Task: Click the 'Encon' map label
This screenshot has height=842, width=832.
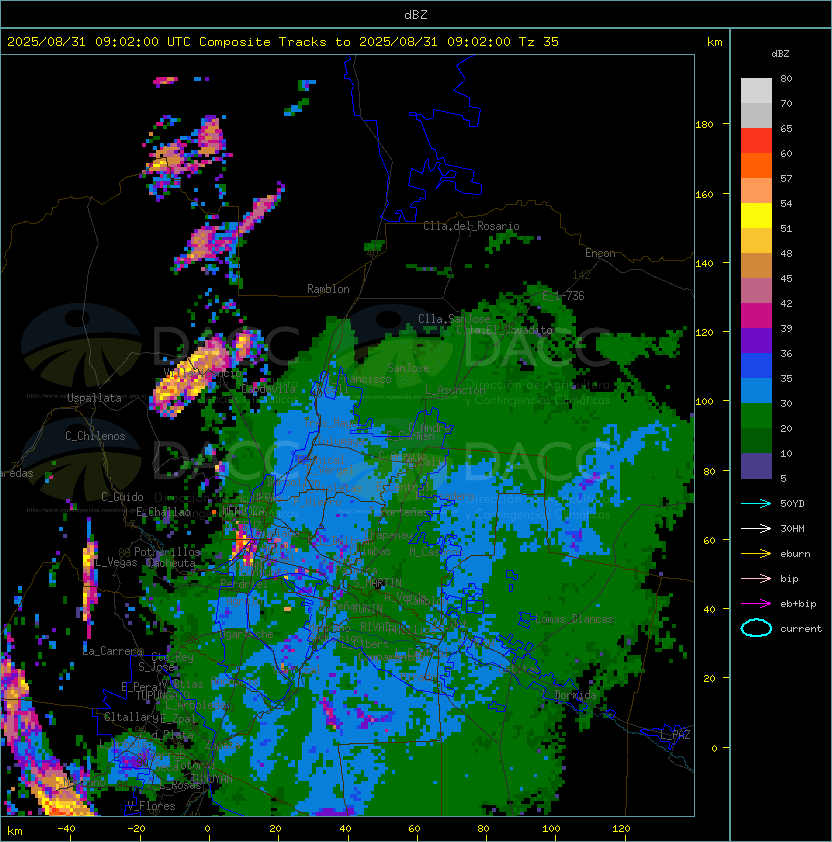Action: coord(600,253)
